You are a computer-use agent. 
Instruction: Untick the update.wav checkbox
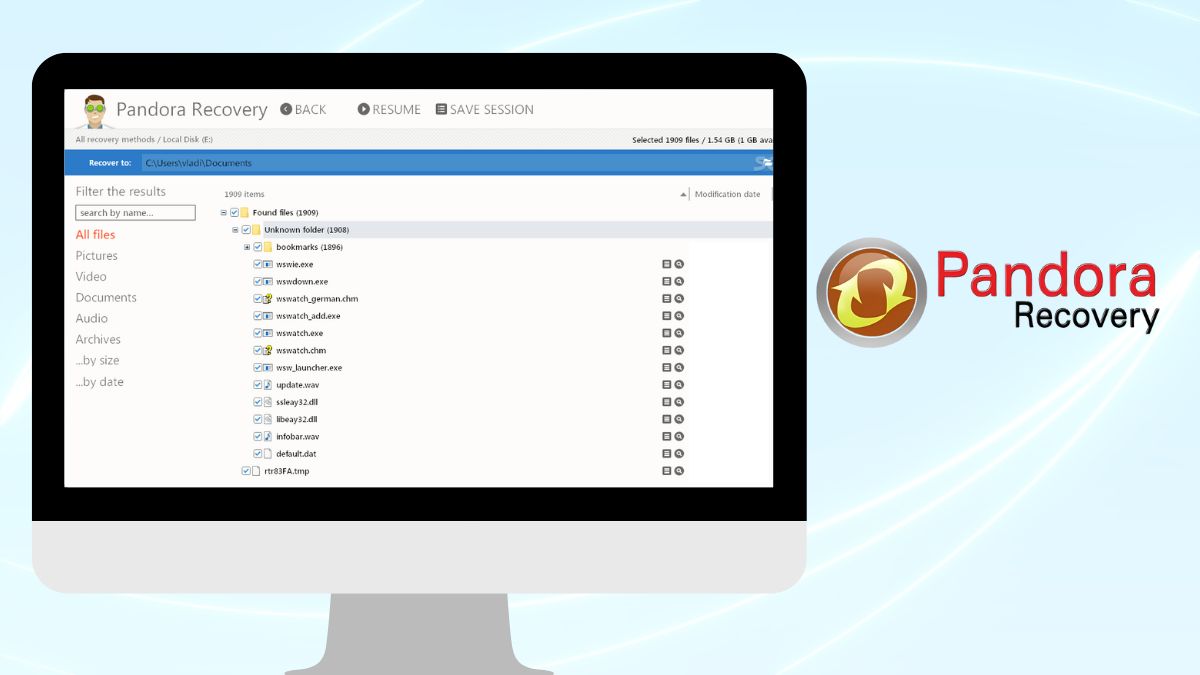pyautogui.click(x=257, y=385)
